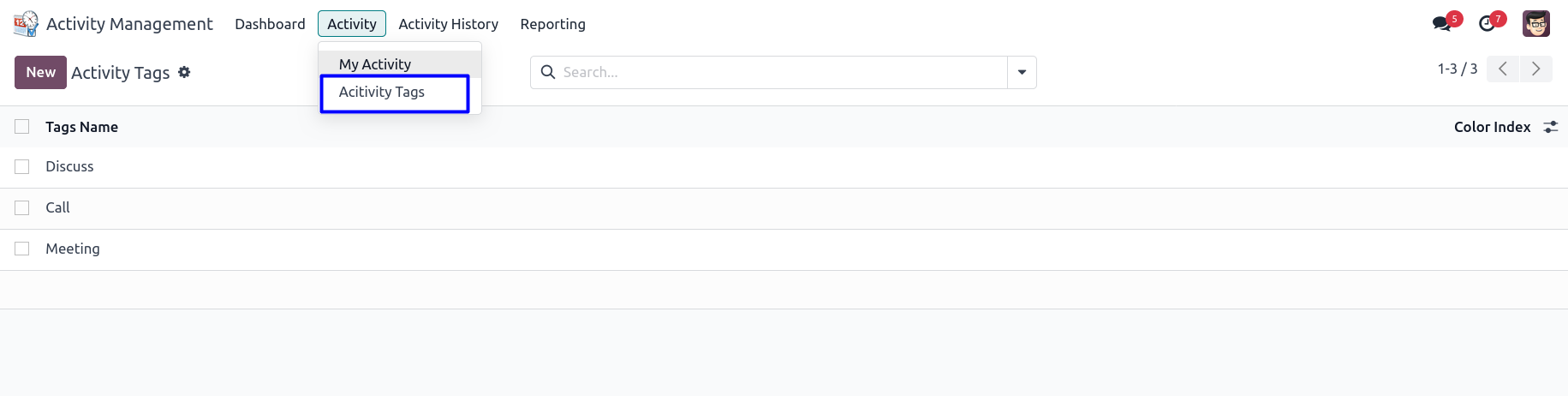Click the Activity Management app logo icon
This screenshot has height=396, width=1568.
pyautogui.click(x=26, y=24)
